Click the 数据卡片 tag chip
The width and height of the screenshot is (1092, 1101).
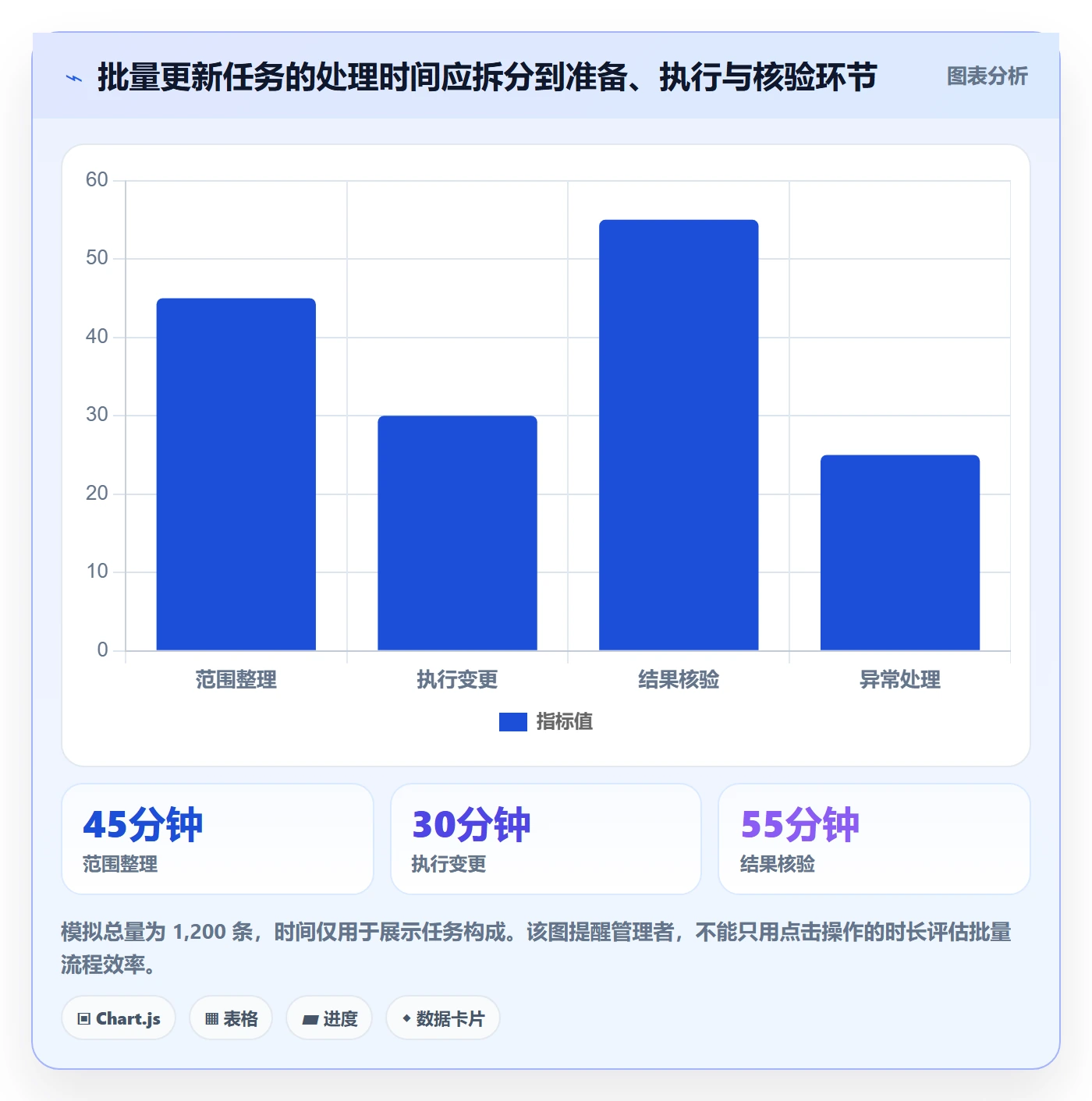pyautogui.click(x=443, y=1018)
